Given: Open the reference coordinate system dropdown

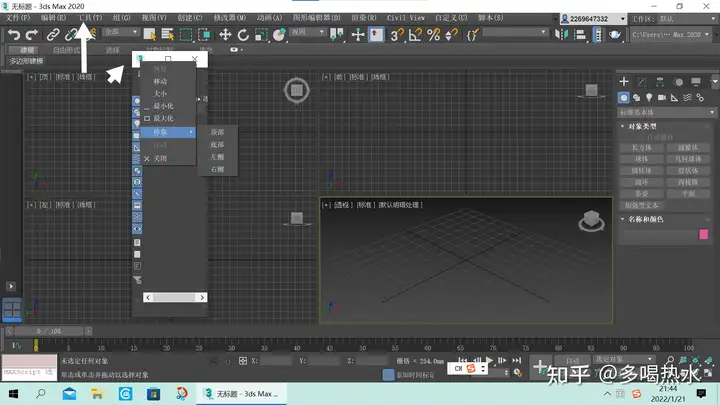Looking at the screenshot, I should (x=308, y=32).
